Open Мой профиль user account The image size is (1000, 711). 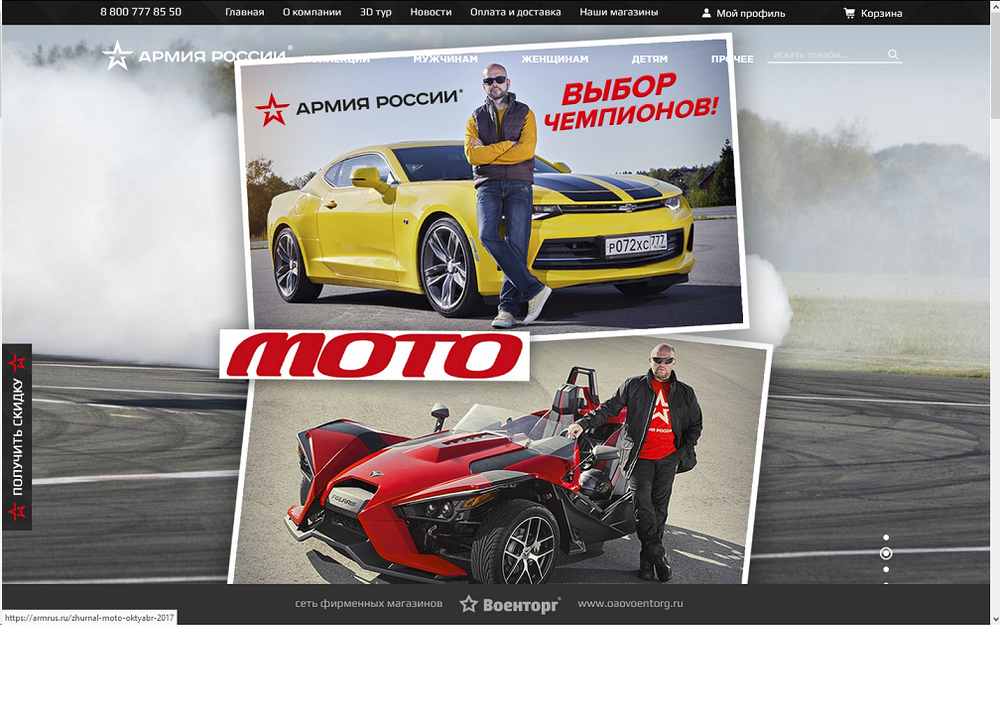pos(743,13)
